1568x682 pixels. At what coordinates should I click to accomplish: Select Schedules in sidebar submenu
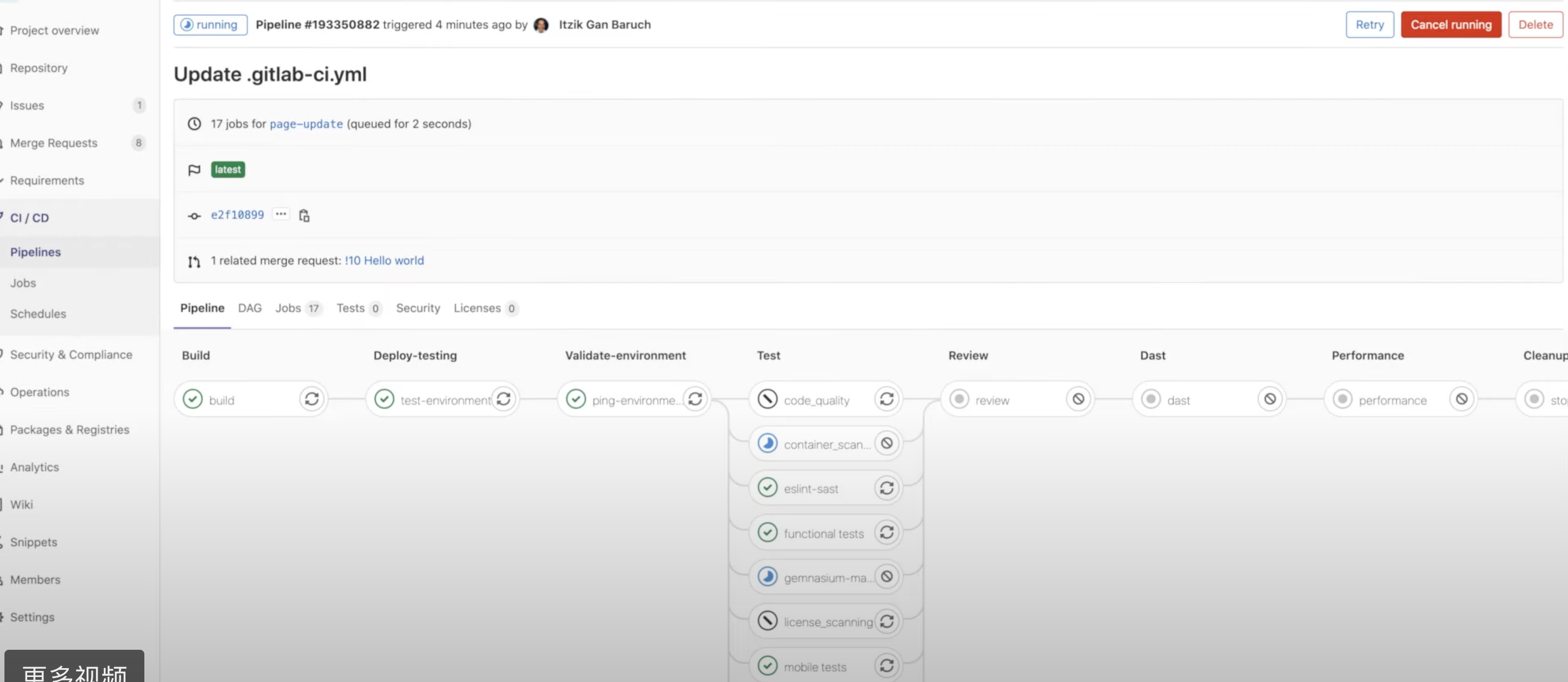coord(38,314)
